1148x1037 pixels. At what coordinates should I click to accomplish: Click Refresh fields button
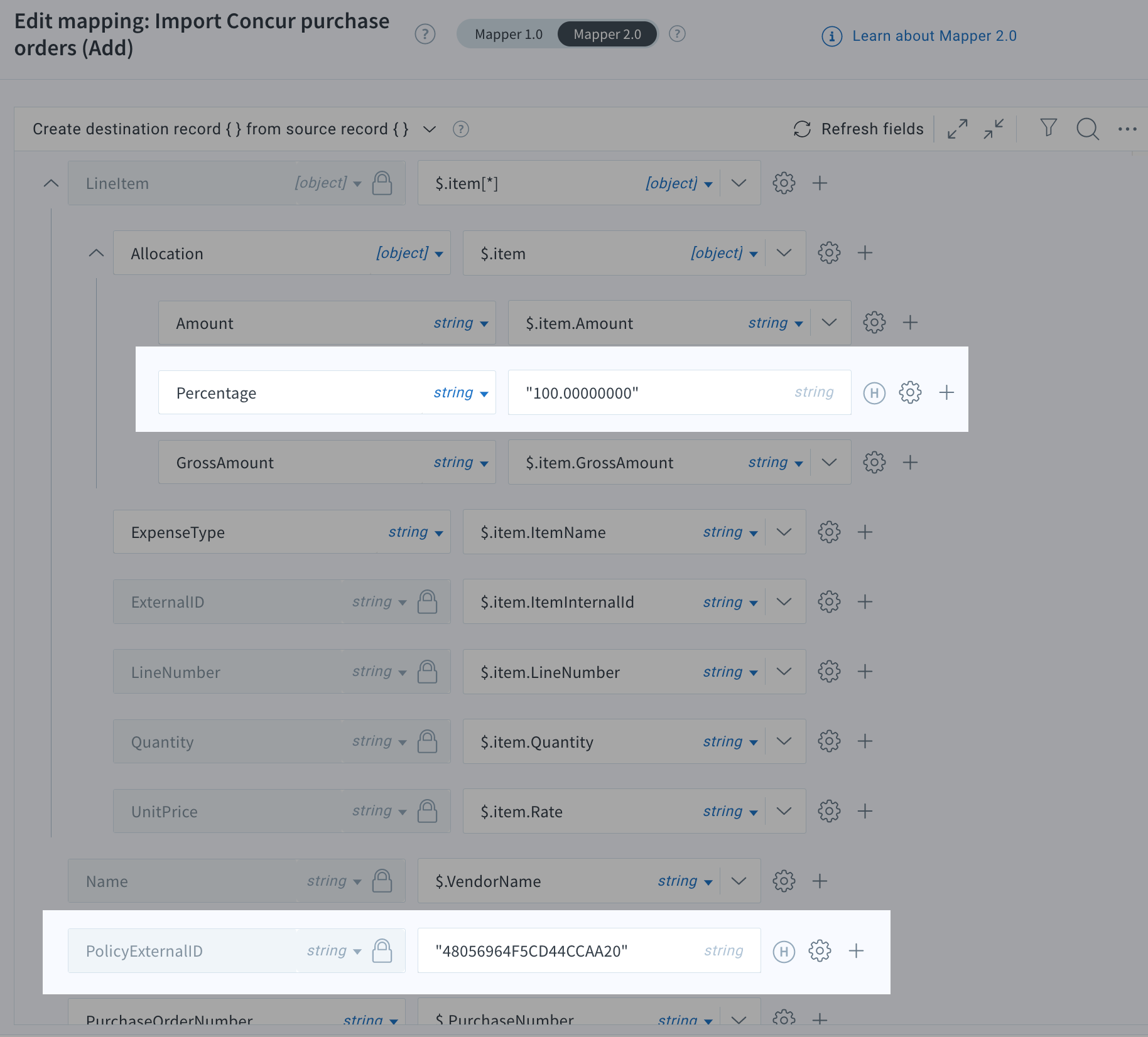click(858, 129)
